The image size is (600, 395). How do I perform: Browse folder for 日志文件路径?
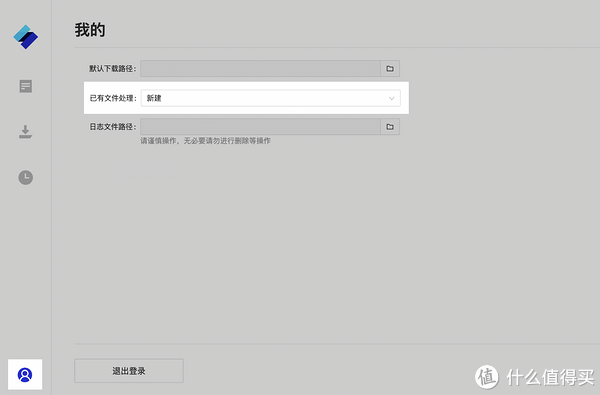pyautogui.click(x=390, y=127)
